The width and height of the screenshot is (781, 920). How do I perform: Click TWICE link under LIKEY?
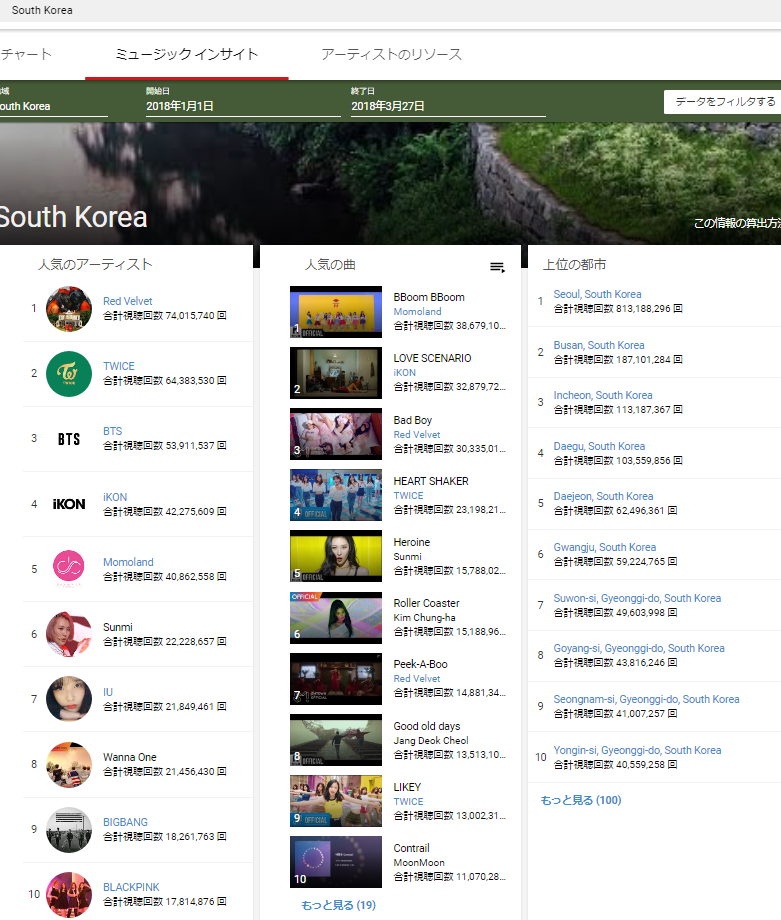click(408, 801)
